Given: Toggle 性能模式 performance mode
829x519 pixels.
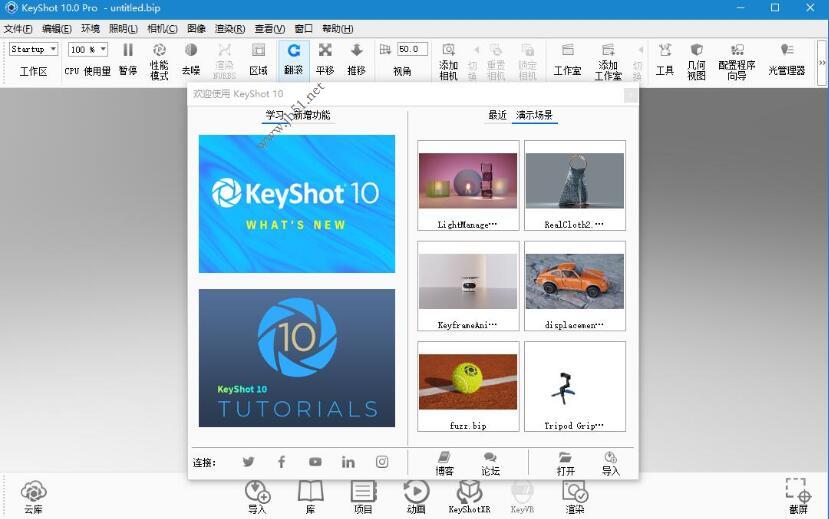Looking at the screenshot, I should click(159, 61).
